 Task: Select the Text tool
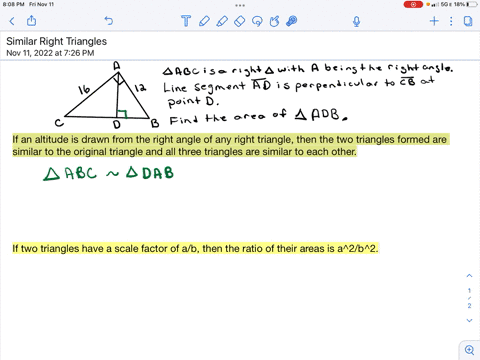[186, 21]
